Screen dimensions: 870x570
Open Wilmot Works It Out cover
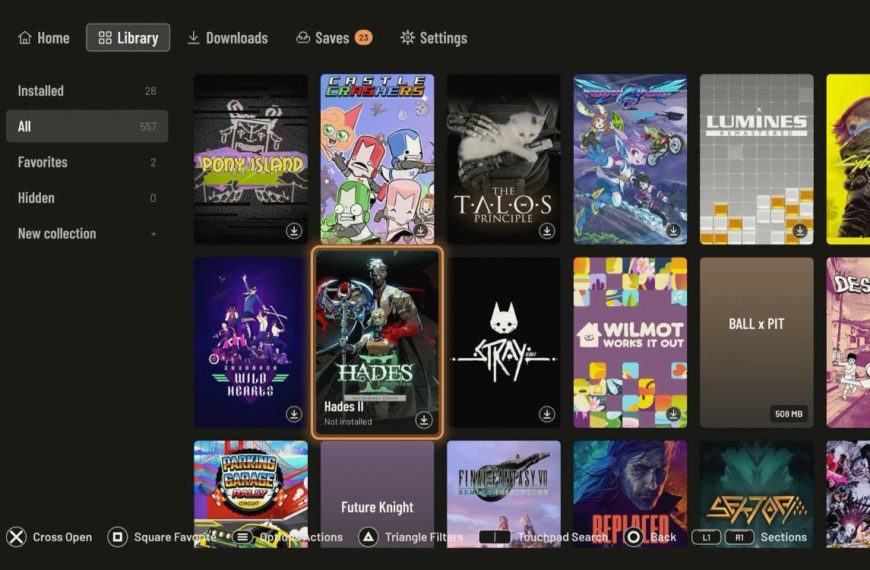coord(630,342)
